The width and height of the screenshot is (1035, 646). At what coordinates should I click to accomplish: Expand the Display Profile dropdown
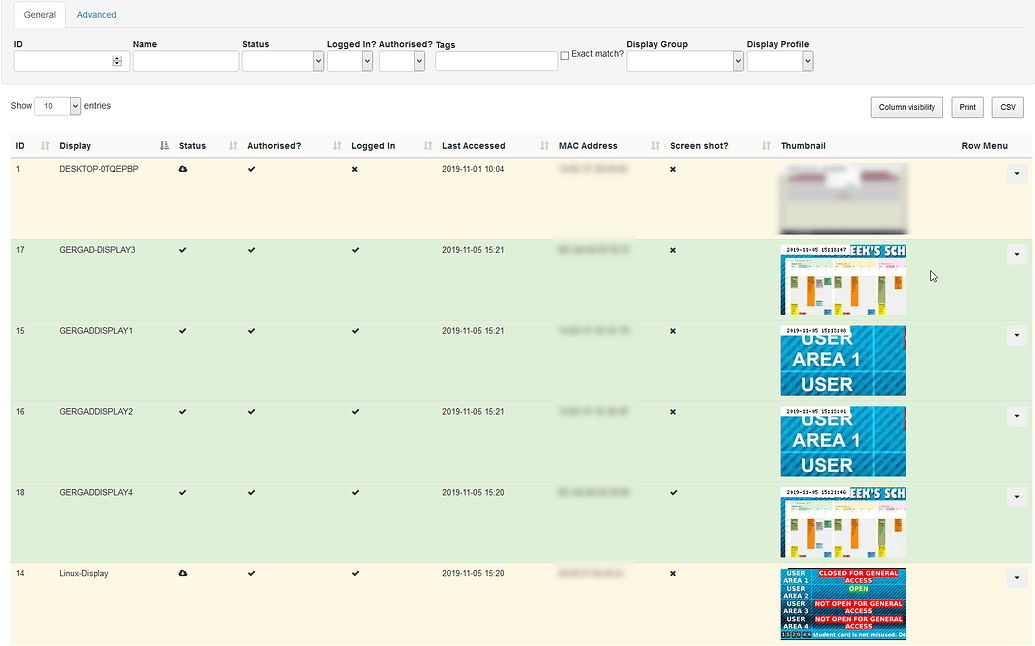(x=779, y=61)
